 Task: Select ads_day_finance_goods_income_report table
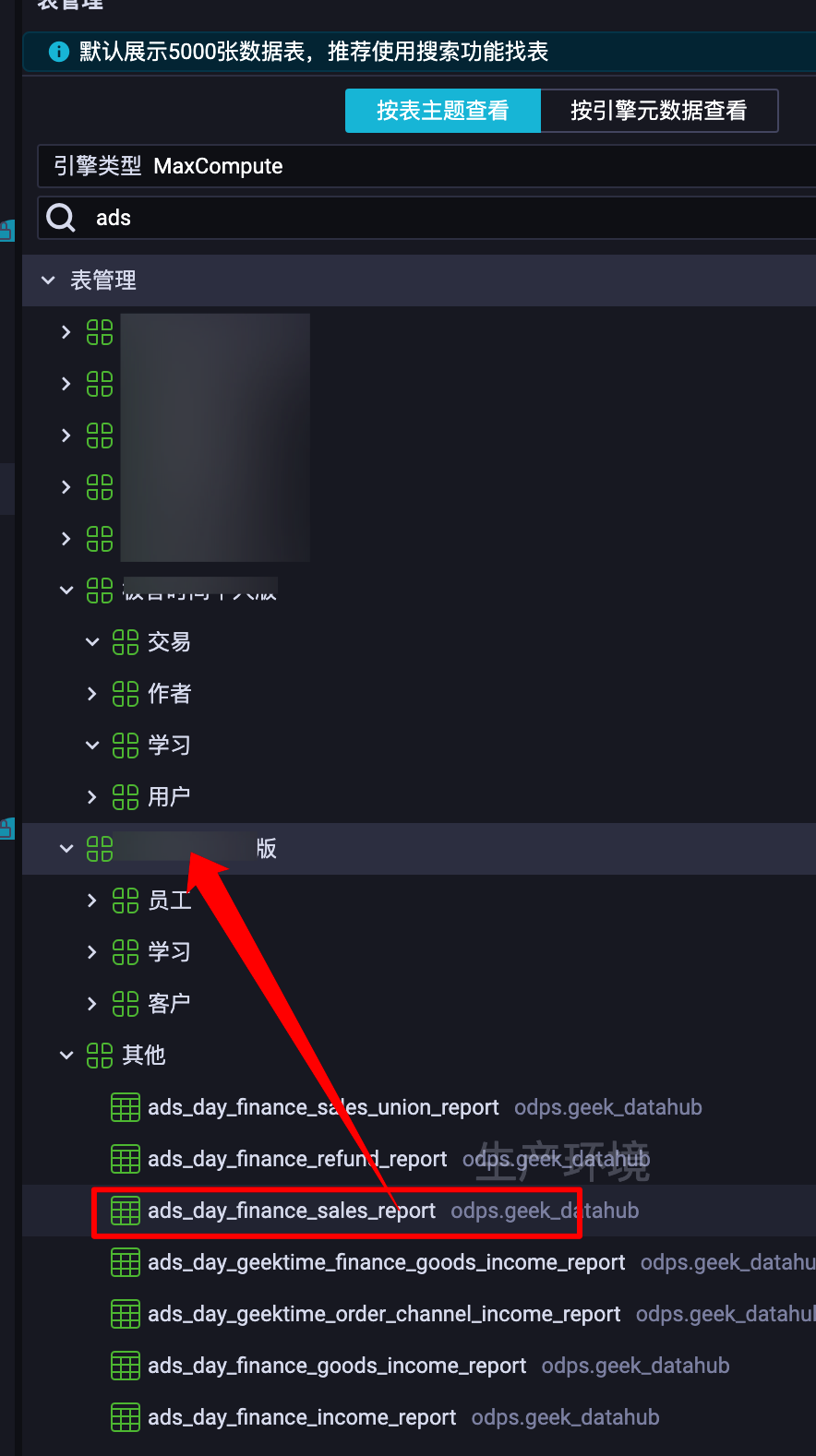pos(337,1366)
